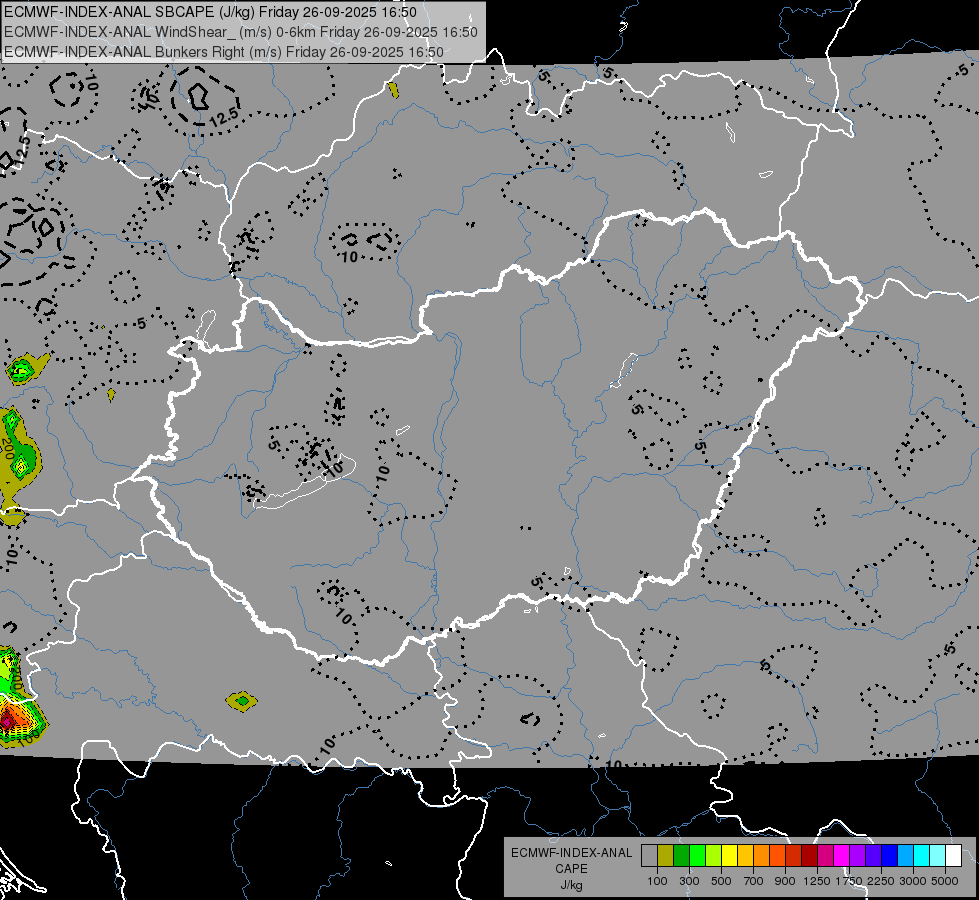Click the 3000 tick label on legend
Viewport: 979px width, 900px height.
[913, 881]
